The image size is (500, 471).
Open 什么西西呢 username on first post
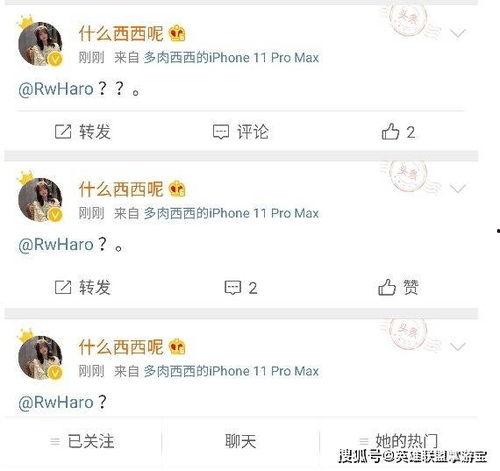tap(121, 34)
